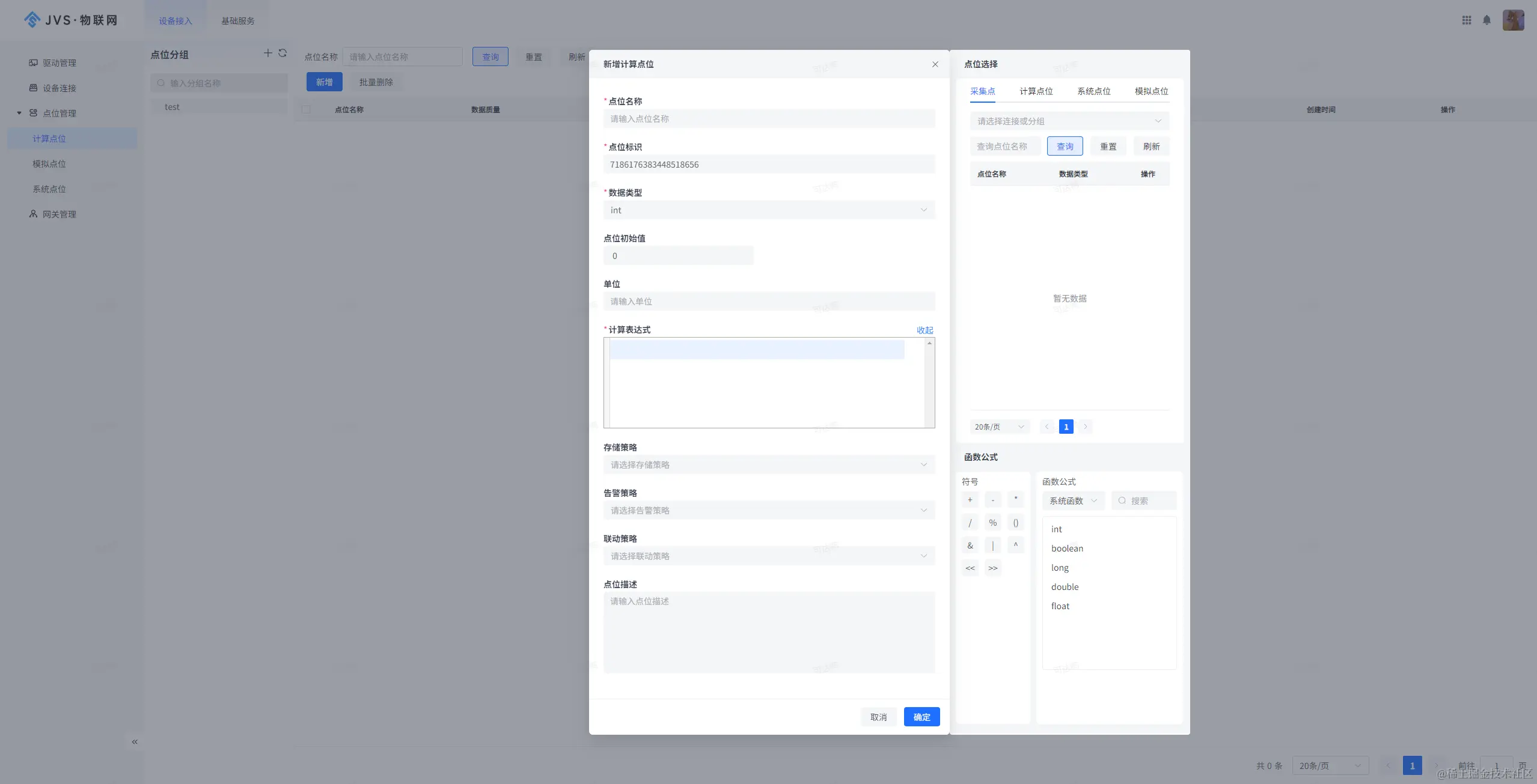Viewport: 1537px width, 784px height.
Task: Open the 请选择连接或分组 dropdown
Action: click(x=1069, y=121)
